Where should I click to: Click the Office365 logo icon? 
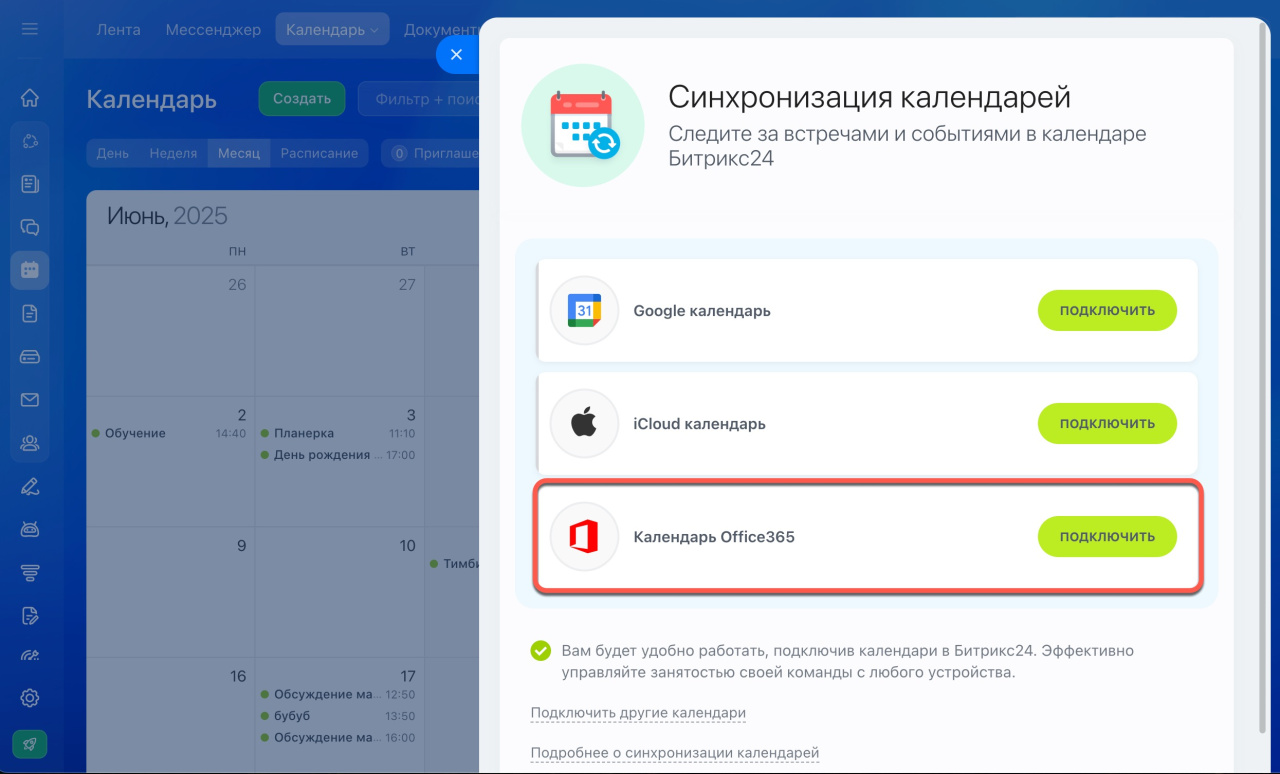coord(584,537)
